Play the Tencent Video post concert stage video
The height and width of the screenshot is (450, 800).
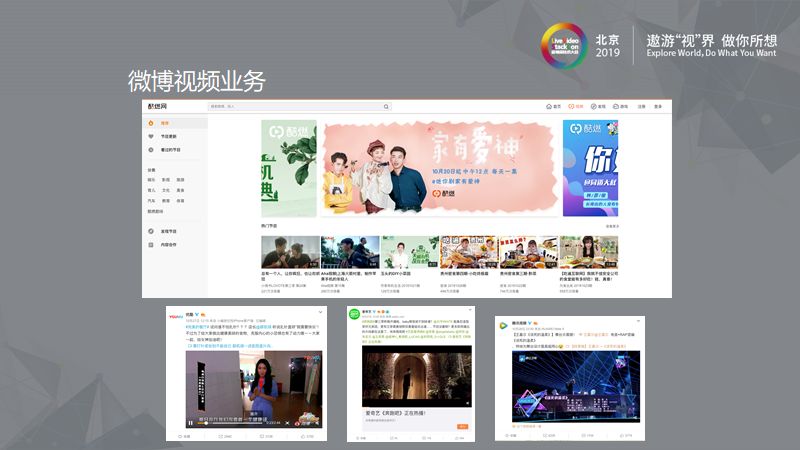(576, 386)
